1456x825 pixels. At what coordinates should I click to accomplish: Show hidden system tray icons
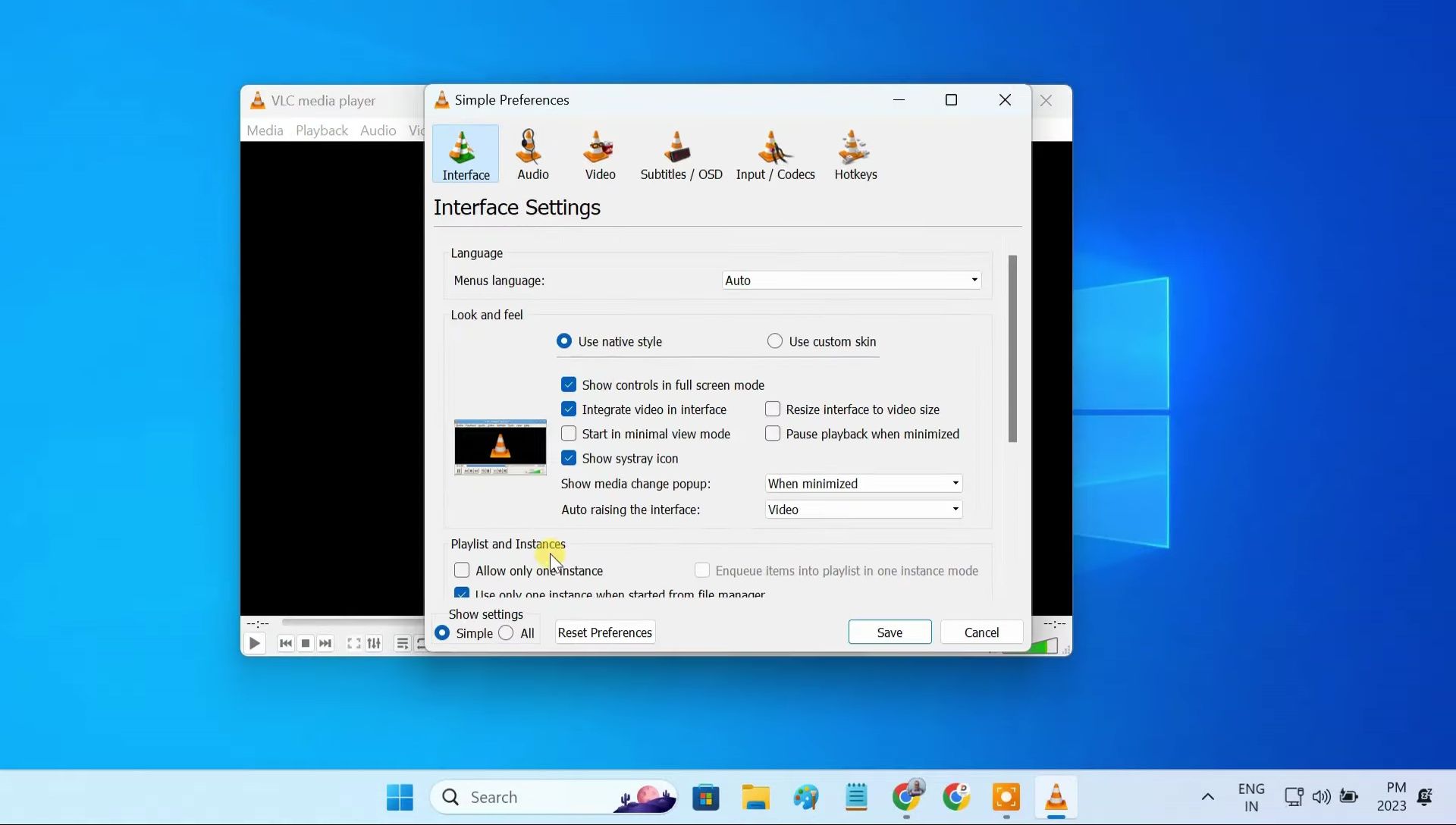pos(1208,797)
